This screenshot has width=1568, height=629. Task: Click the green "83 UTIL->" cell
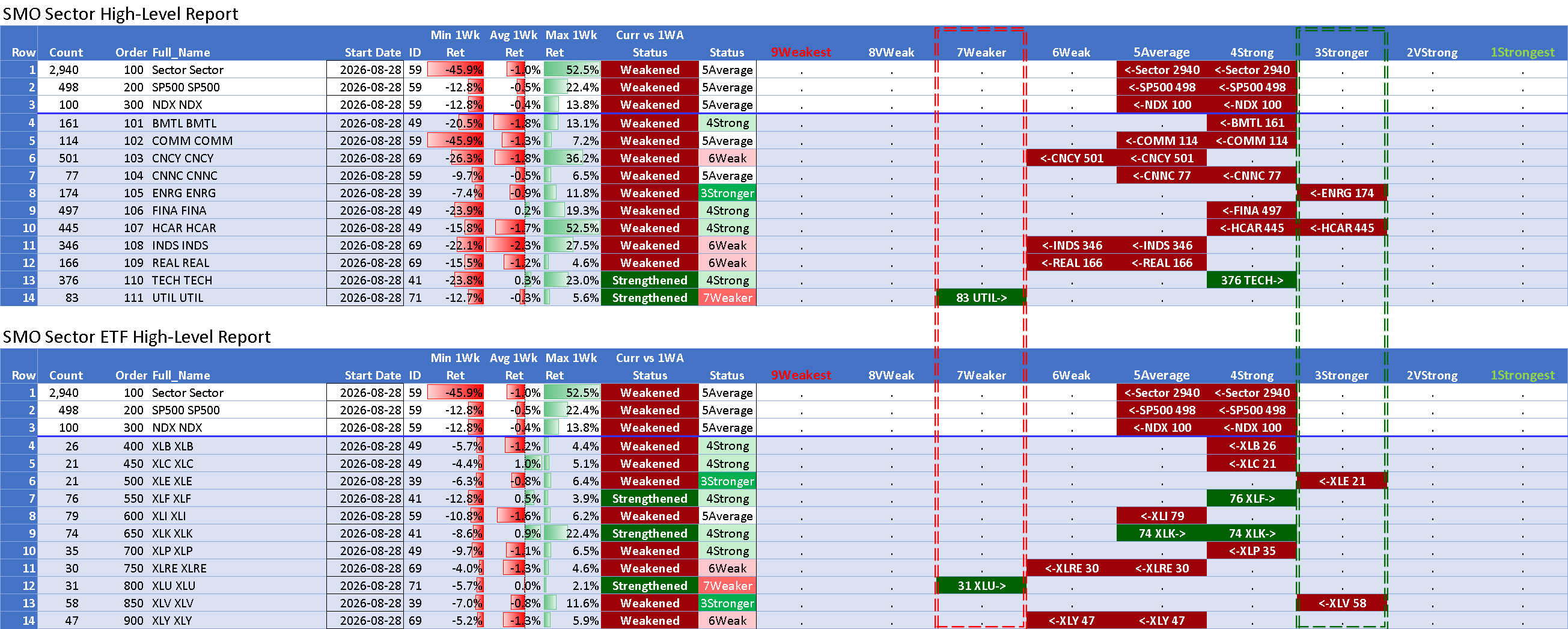(981, 298)
